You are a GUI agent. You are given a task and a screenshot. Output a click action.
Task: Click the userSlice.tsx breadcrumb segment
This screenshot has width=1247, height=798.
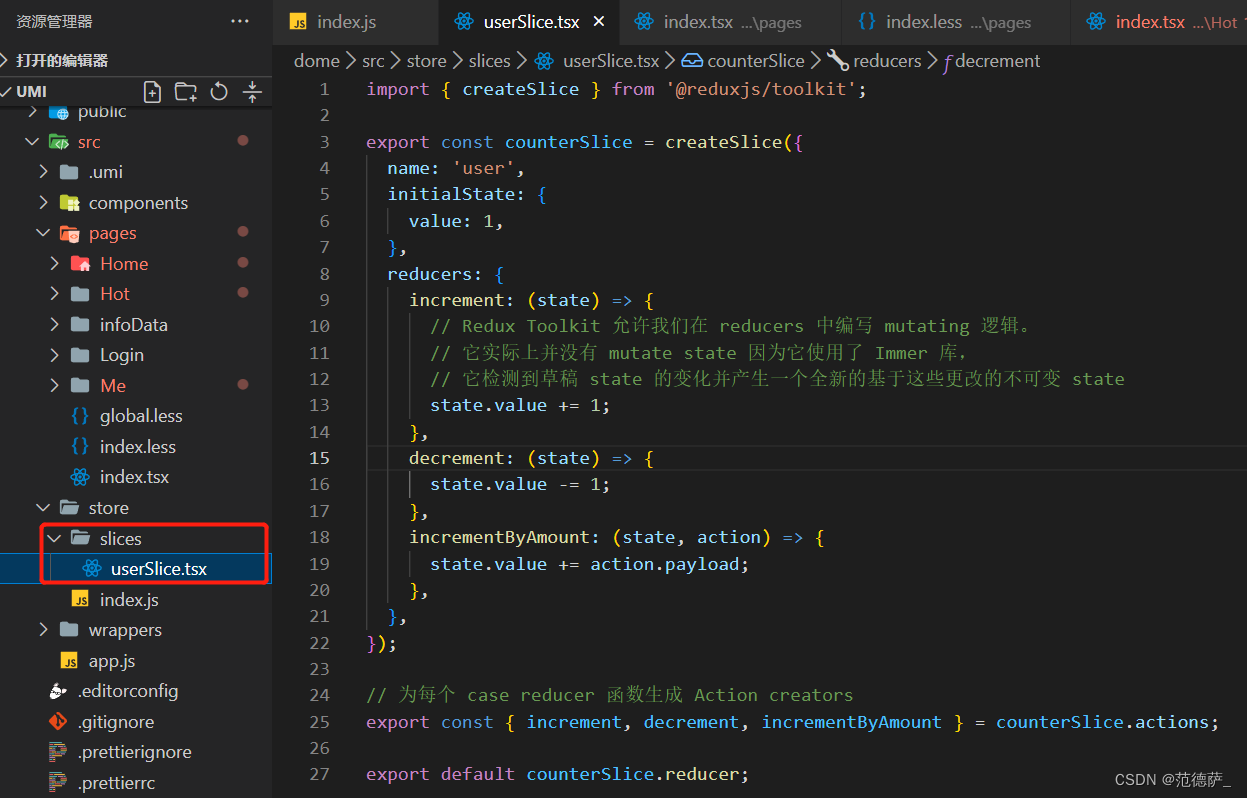(x=597, y=61)
